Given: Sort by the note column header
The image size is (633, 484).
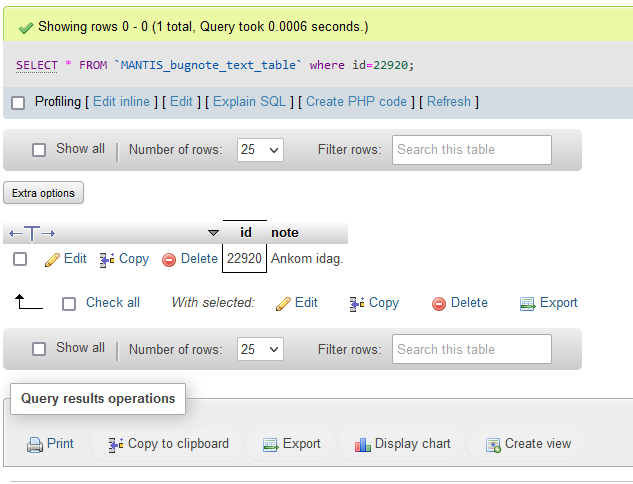Looking at the screenshot, I should (285, 232).
